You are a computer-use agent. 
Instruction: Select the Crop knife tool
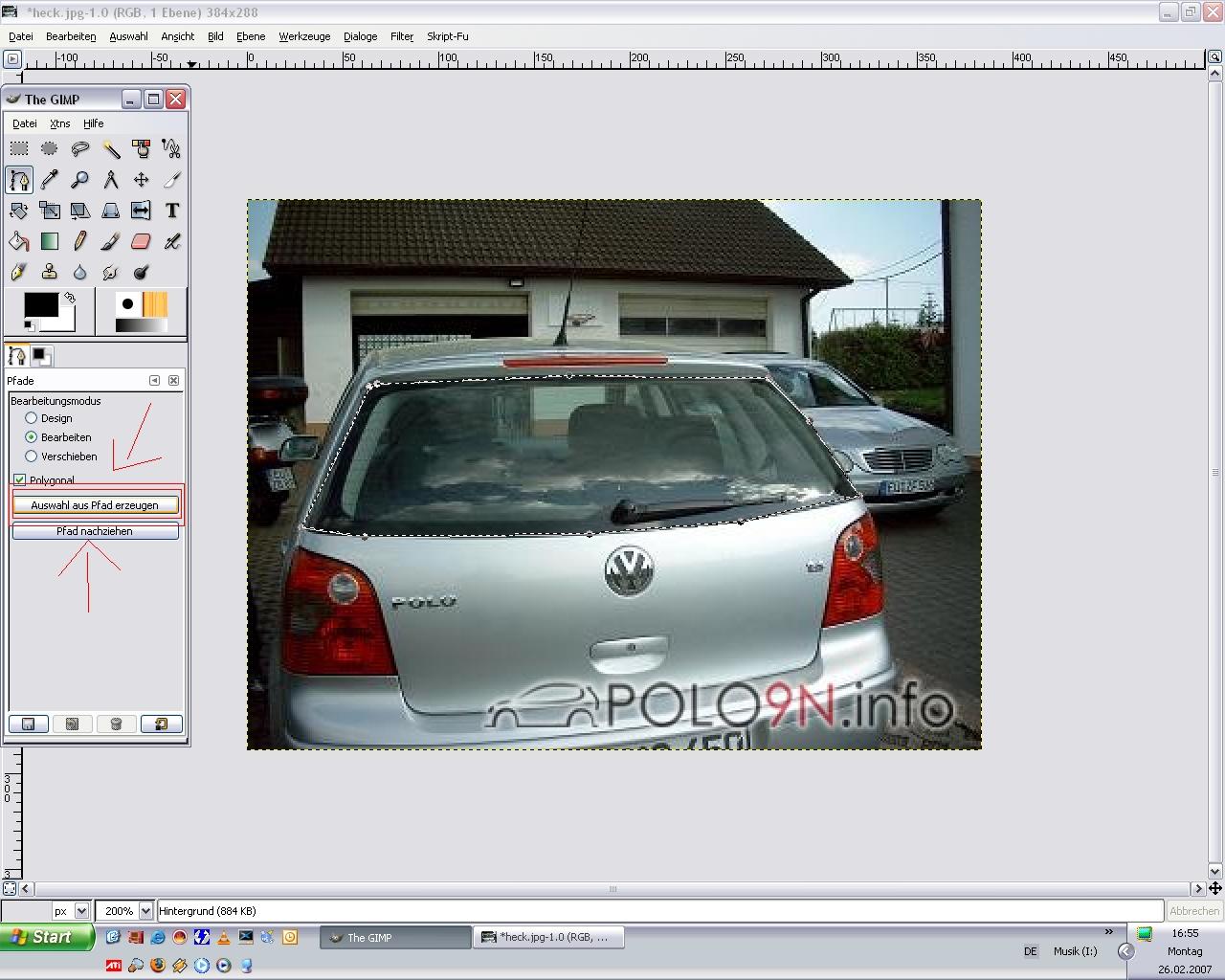click(x=172, y=179)
